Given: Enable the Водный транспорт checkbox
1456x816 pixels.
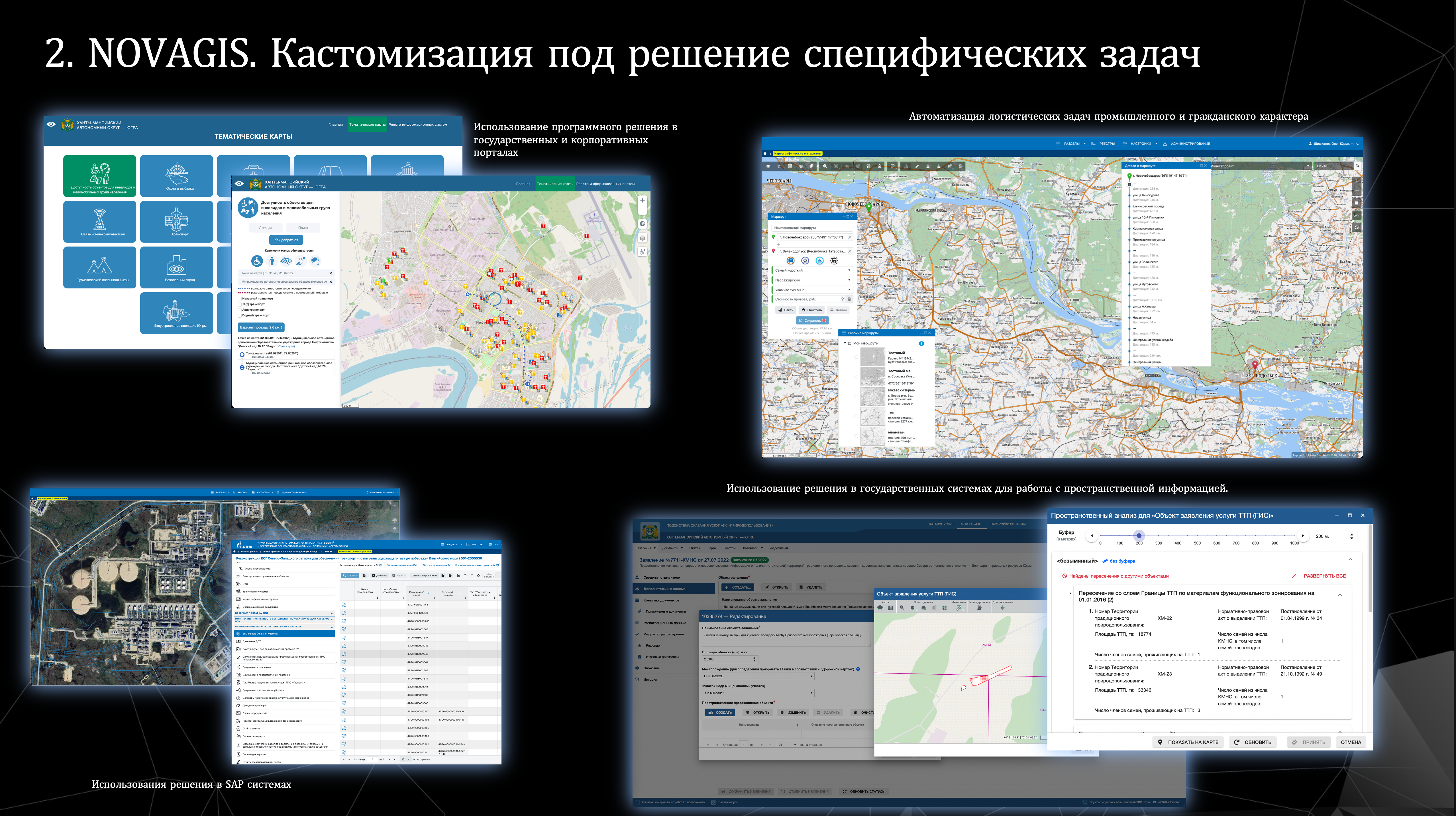Looking at the screenshot, I should [x=240, y=315].
